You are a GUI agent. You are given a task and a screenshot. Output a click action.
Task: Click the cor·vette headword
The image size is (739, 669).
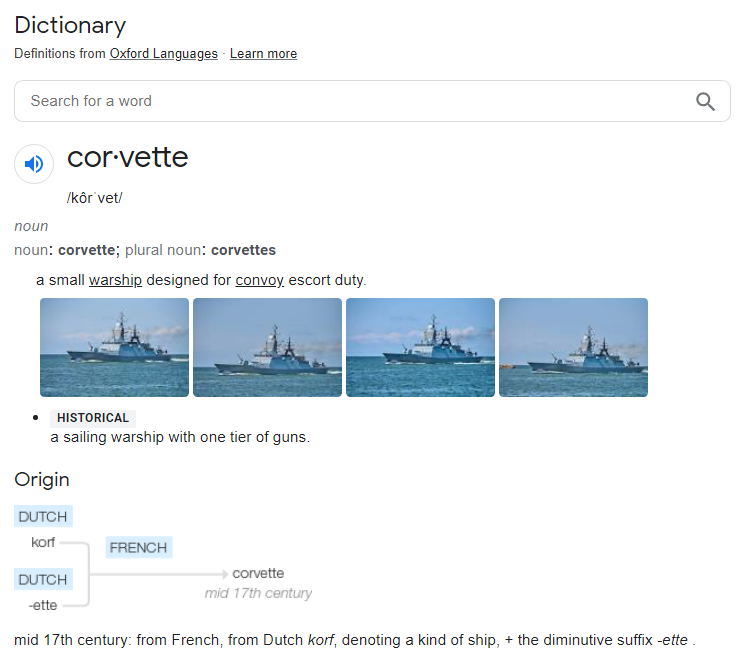[128, 157]
